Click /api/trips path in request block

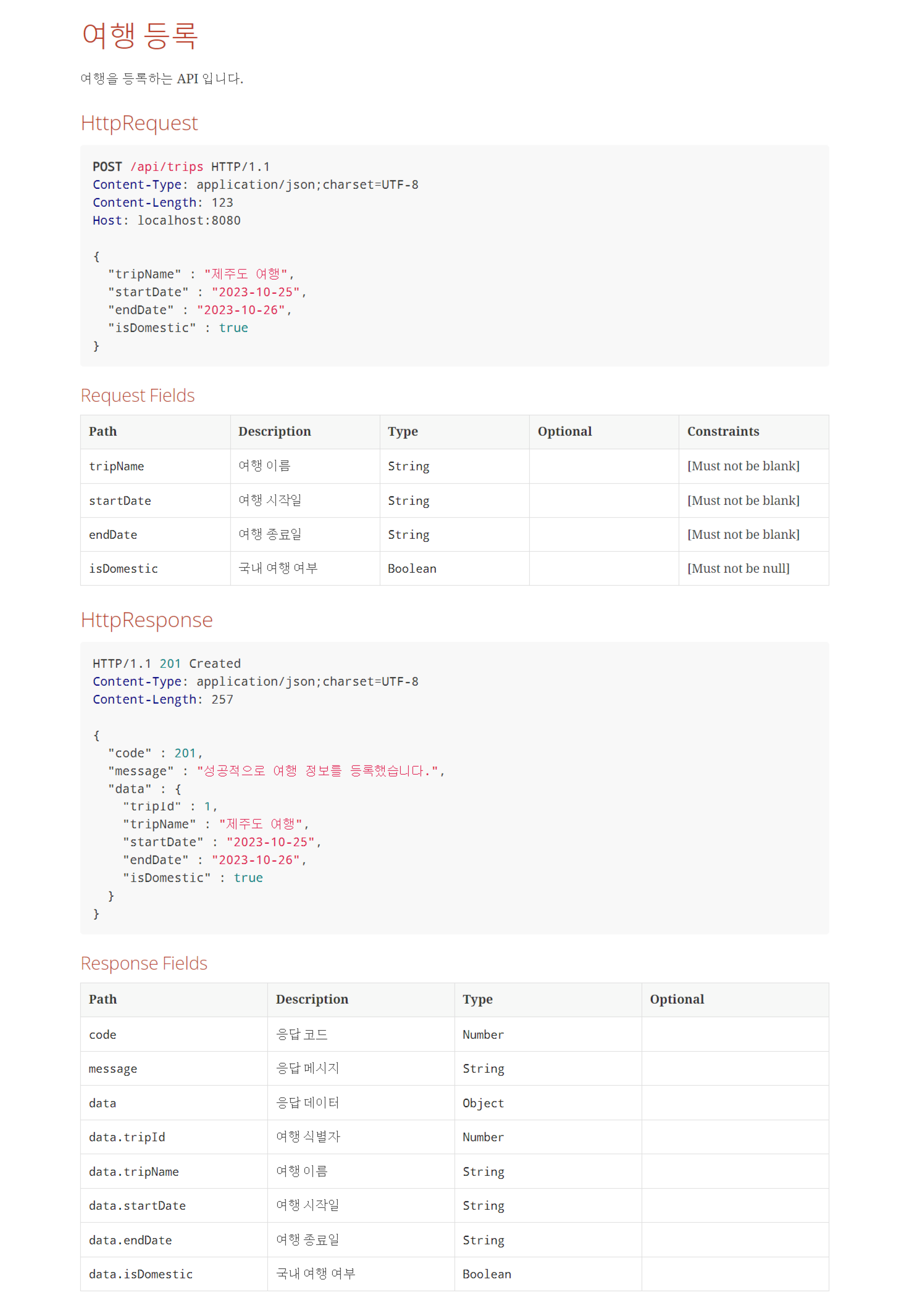tap(167, 167)
